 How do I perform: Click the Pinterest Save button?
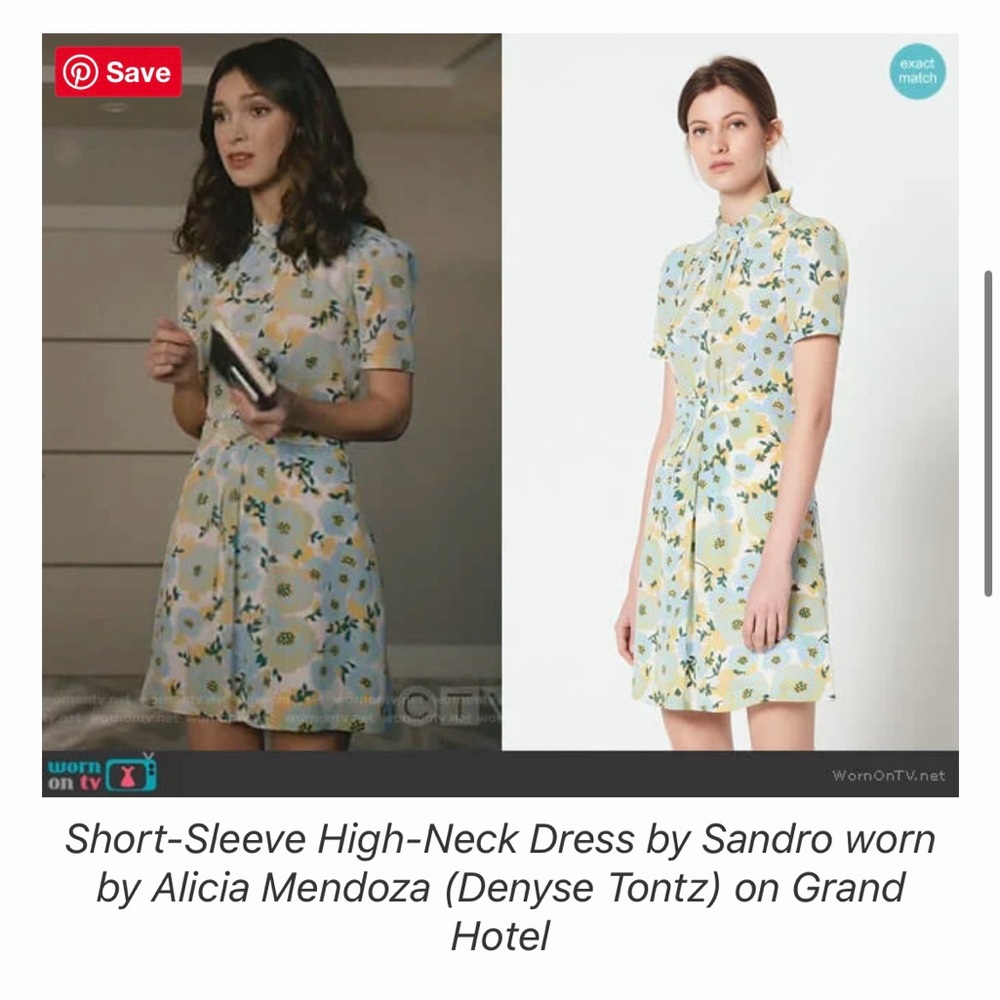click(x=118, y=71)
